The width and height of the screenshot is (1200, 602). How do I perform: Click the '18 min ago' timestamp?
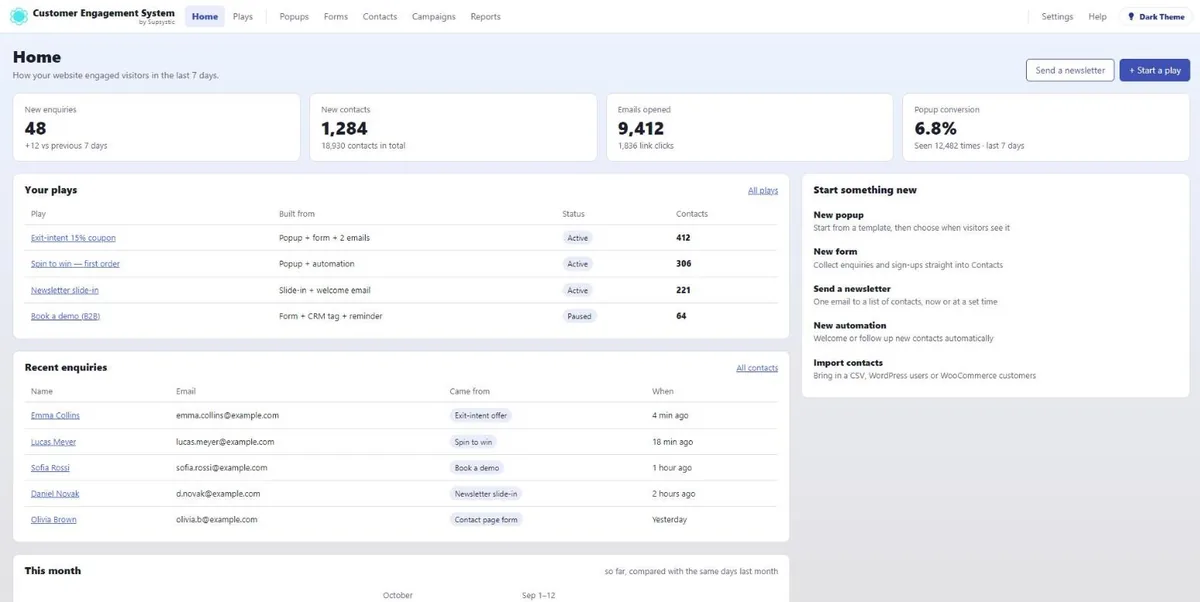[x=673, y=441]
